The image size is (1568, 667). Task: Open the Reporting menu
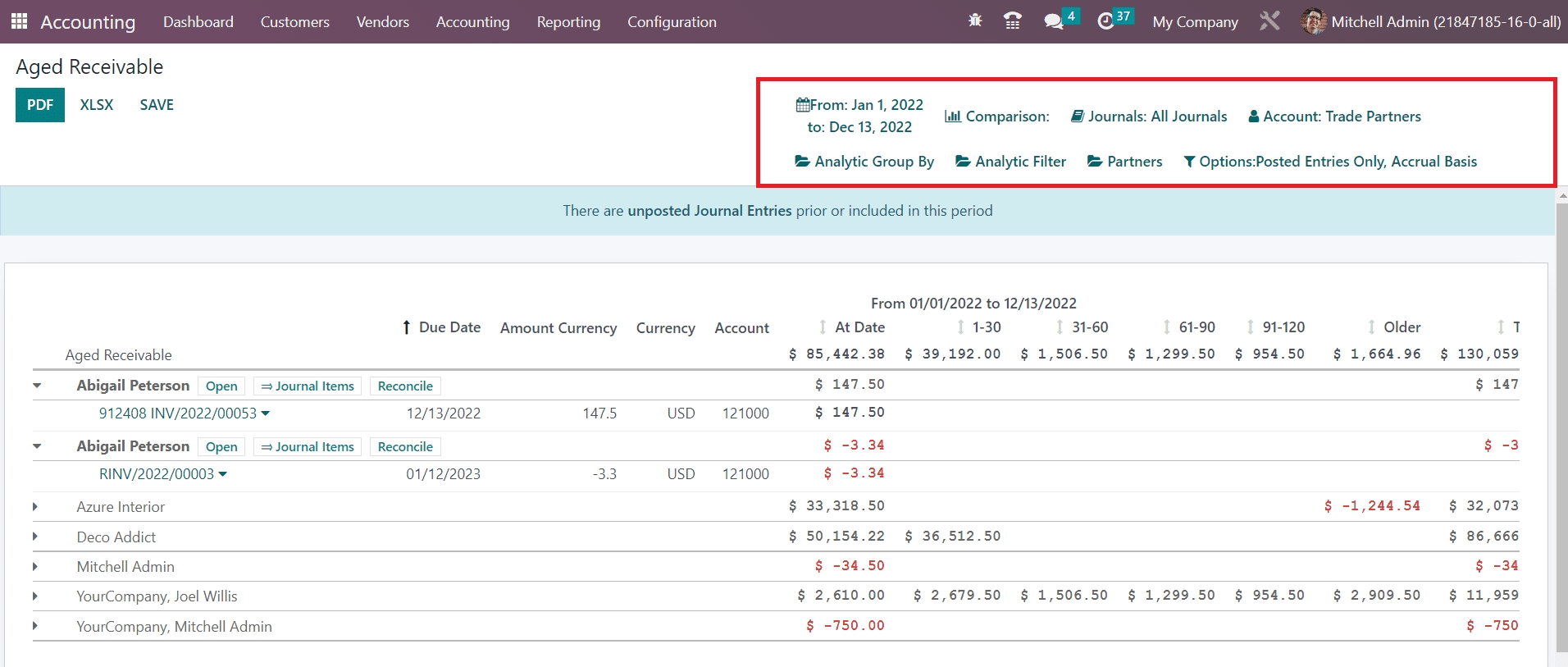click(568, 22)
